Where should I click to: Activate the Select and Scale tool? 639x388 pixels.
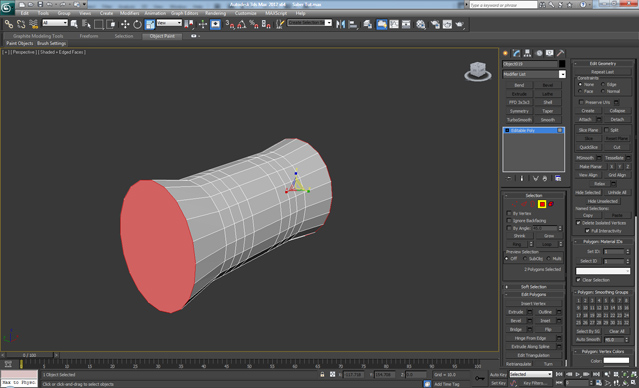pyautogui.click(x=150, y=24)
